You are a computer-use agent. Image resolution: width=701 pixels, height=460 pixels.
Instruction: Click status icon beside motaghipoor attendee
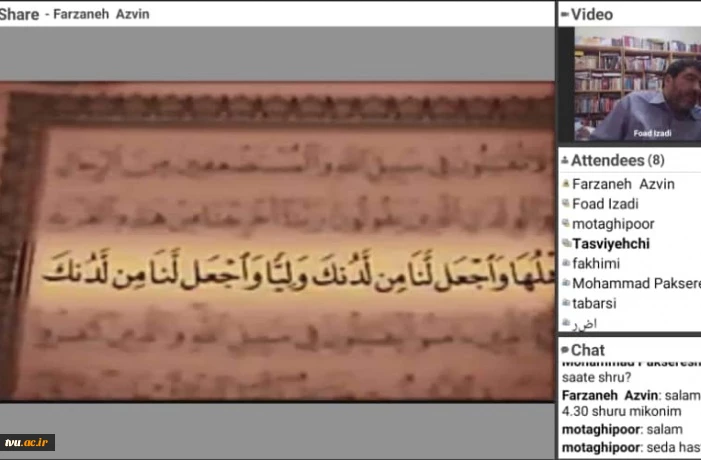[x=566, y=224]
